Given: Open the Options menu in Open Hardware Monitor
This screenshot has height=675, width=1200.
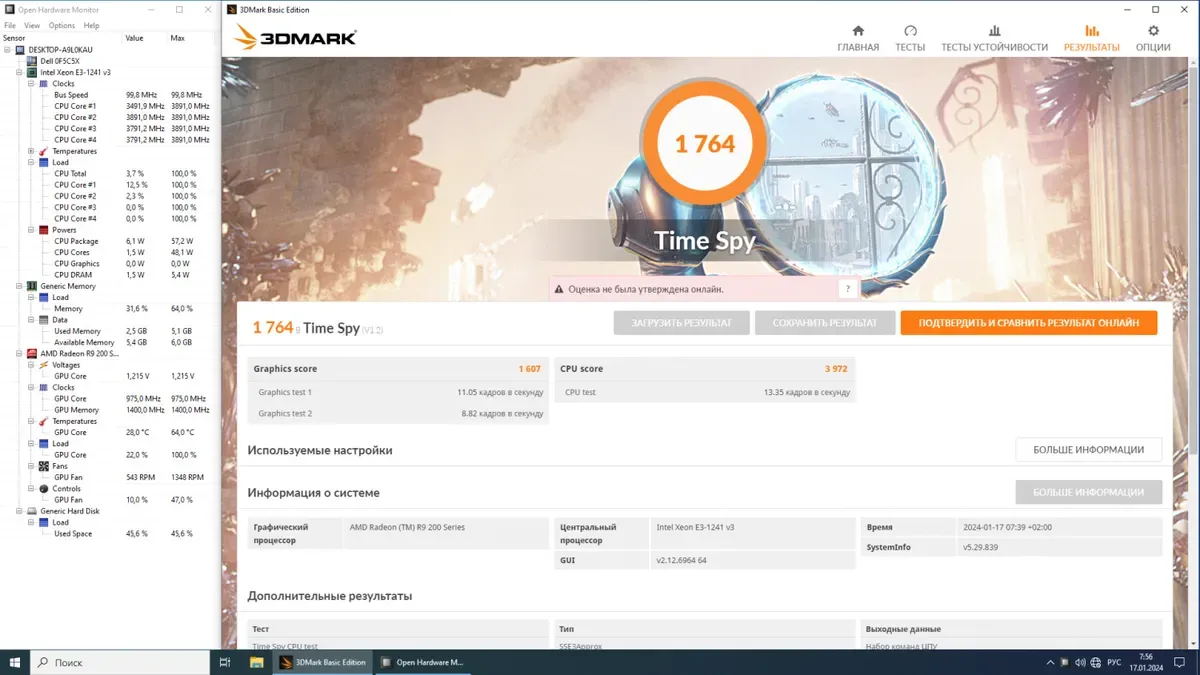Looking at the screenshot, I should tap(61, 25).
